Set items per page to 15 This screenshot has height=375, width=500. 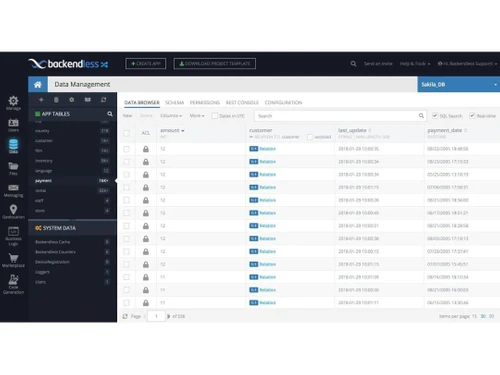tap(474, 316)
